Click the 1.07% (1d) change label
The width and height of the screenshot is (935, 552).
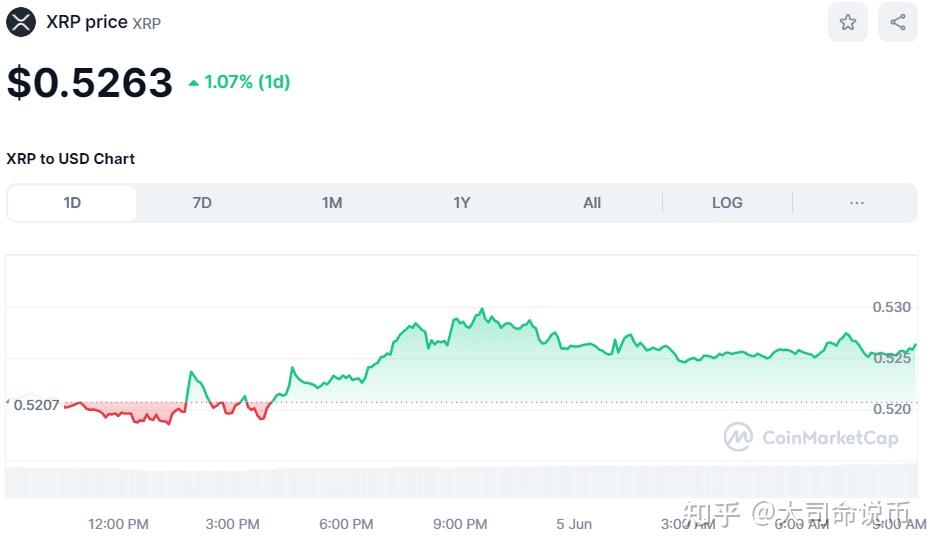(x=247, y=82)
